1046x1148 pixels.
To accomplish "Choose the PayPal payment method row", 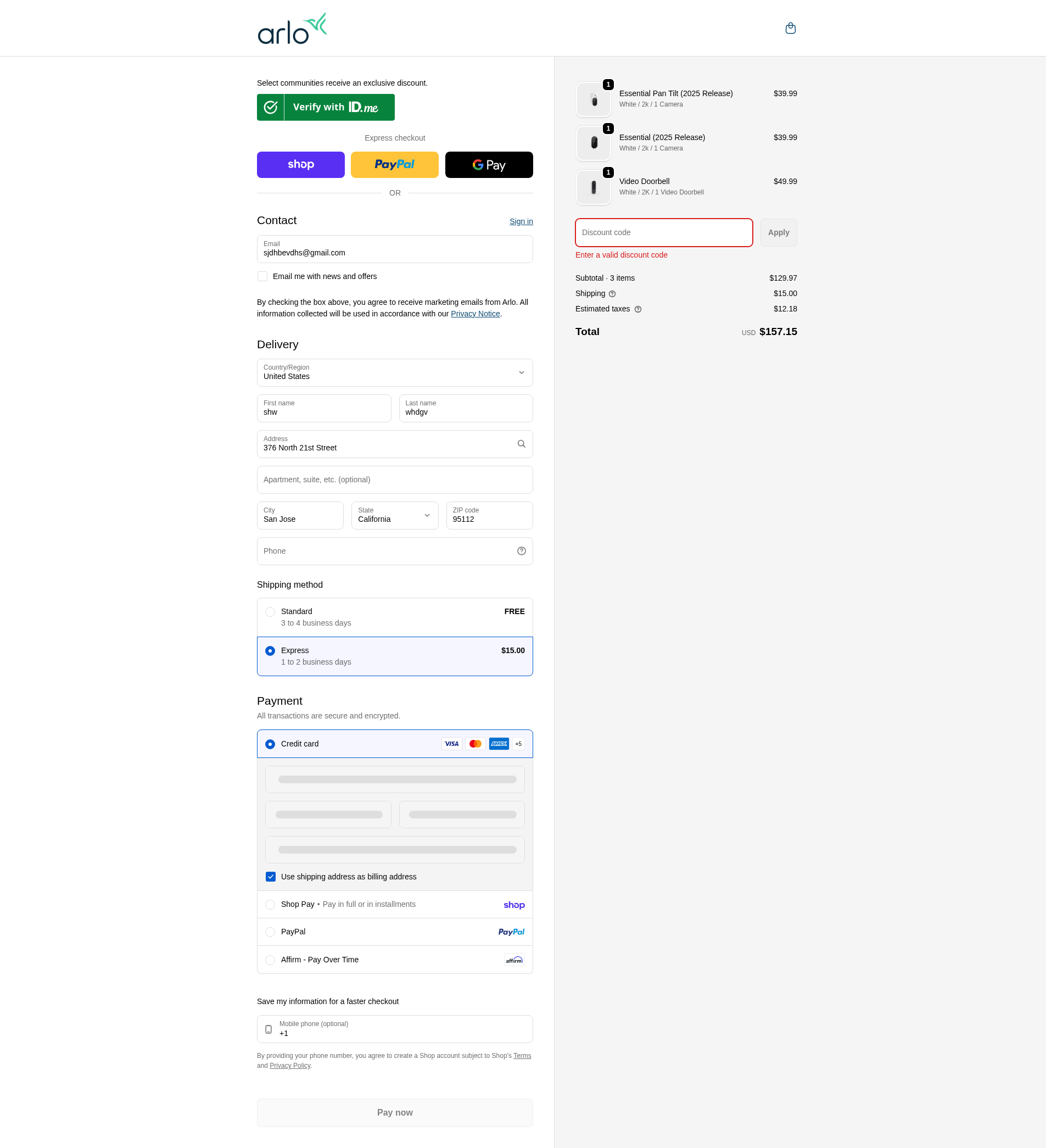I will (x=270, y=932).
